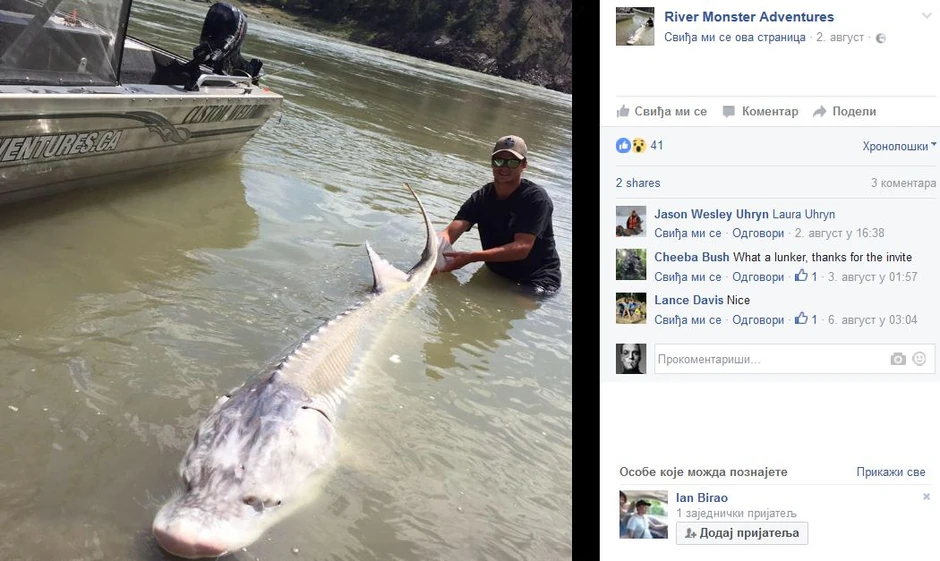
Task: Dismiss the Ian Birao friend suggestion
Action: tap(926, 496)
